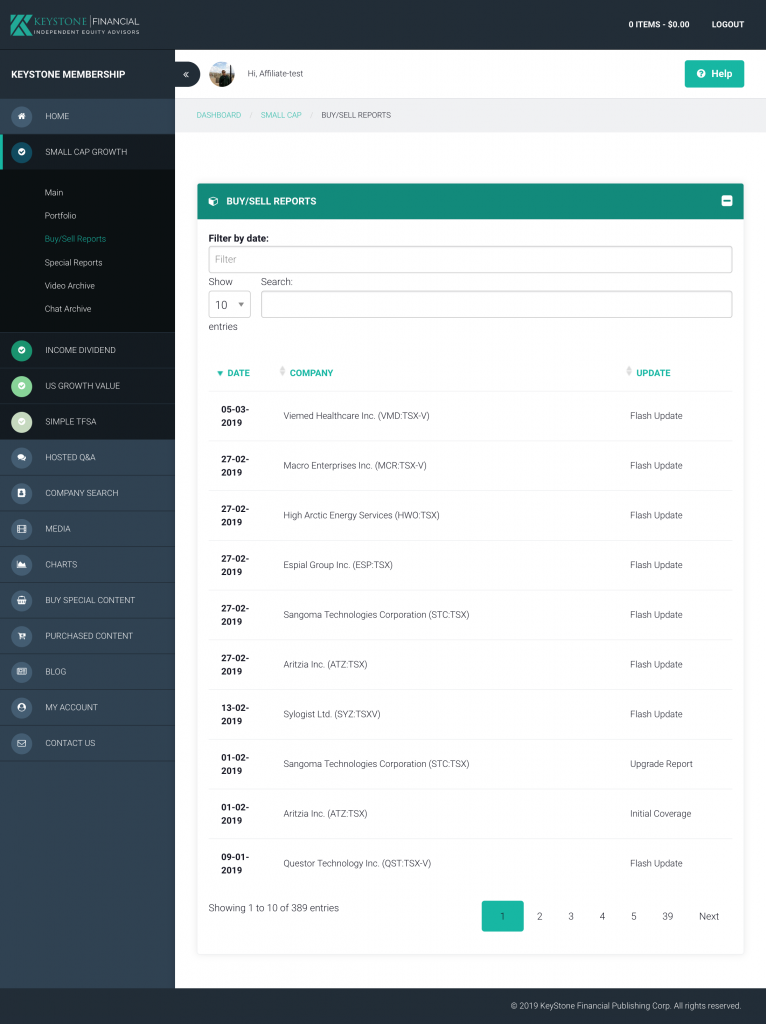Go to pagination page 4
Viewport: 766px width, 1024px height.
coord(602,917)
